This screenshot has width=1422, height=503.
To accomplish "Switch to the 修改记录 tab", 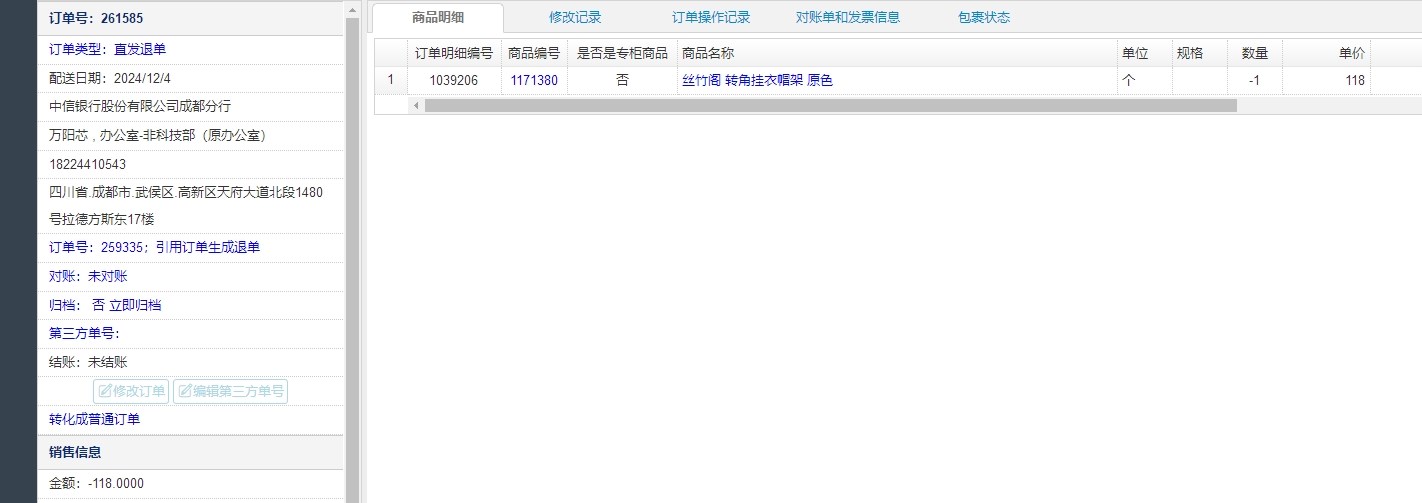I will point(575,17).
